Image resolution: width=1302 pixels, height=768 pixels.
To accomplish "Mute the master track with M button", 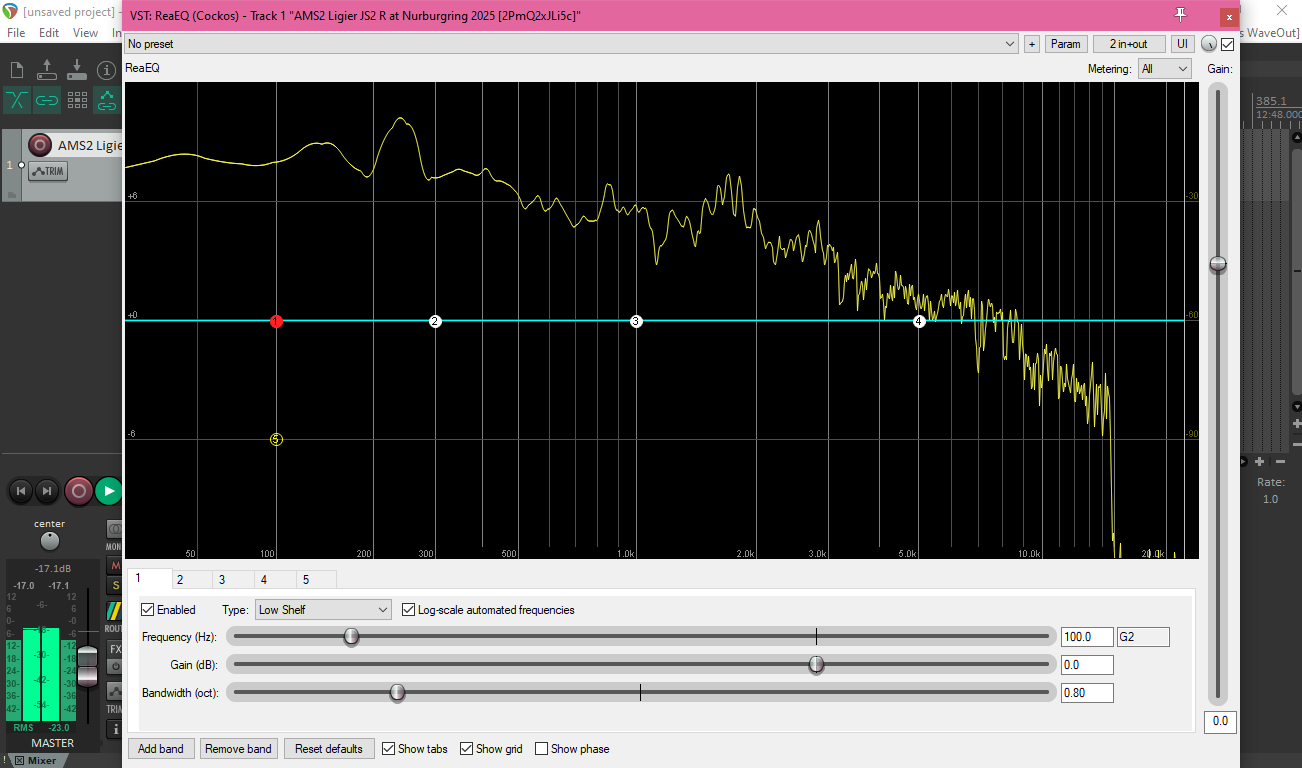I will click(x=115, y=566).
